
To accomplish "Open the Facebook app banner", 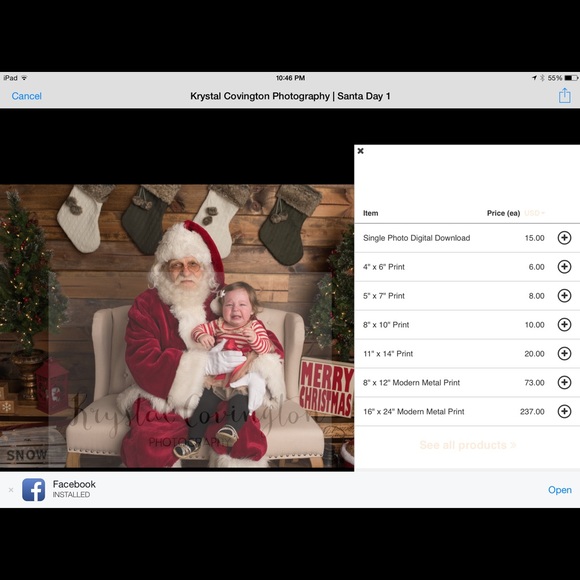I will point(560,490).
